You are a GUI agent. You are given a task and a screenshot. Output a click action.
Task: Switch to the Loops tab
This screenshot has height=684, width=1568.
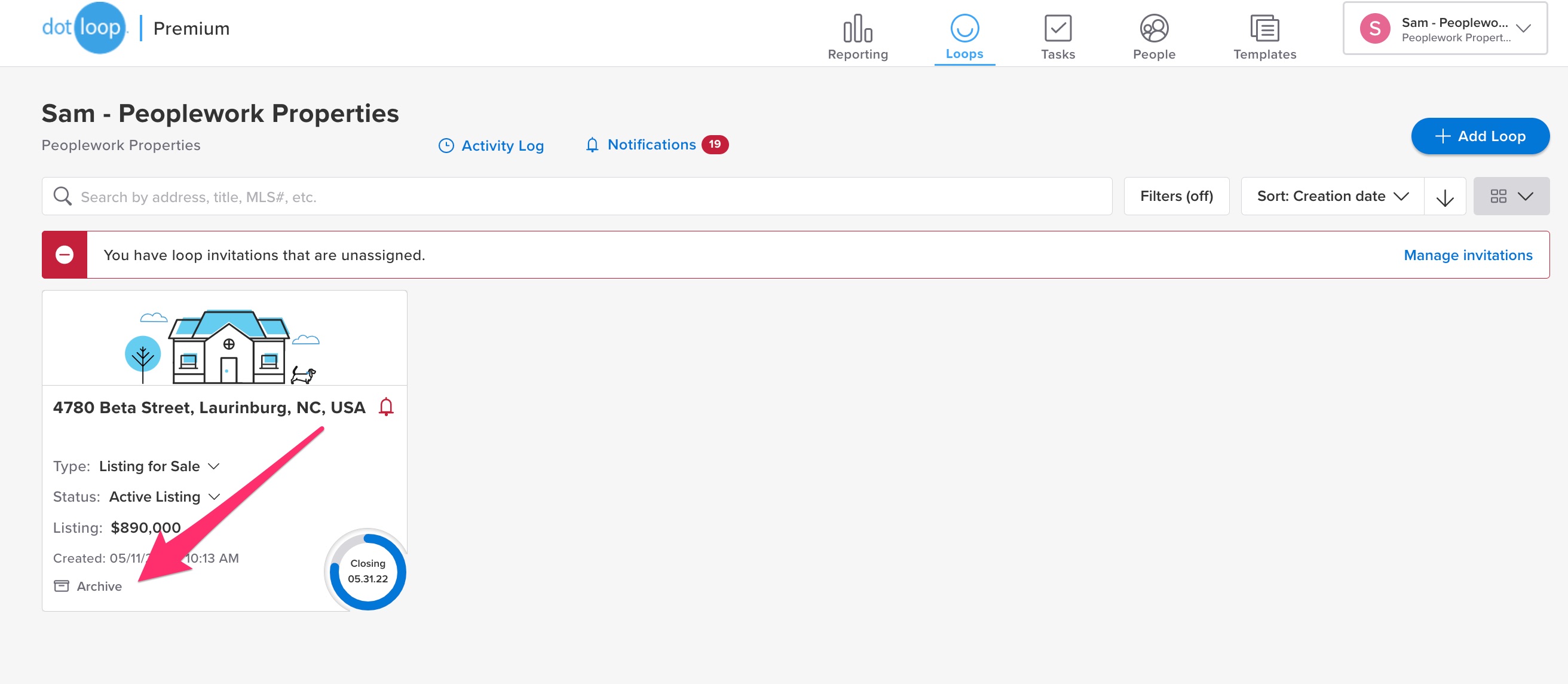click(x=964, y=36)
